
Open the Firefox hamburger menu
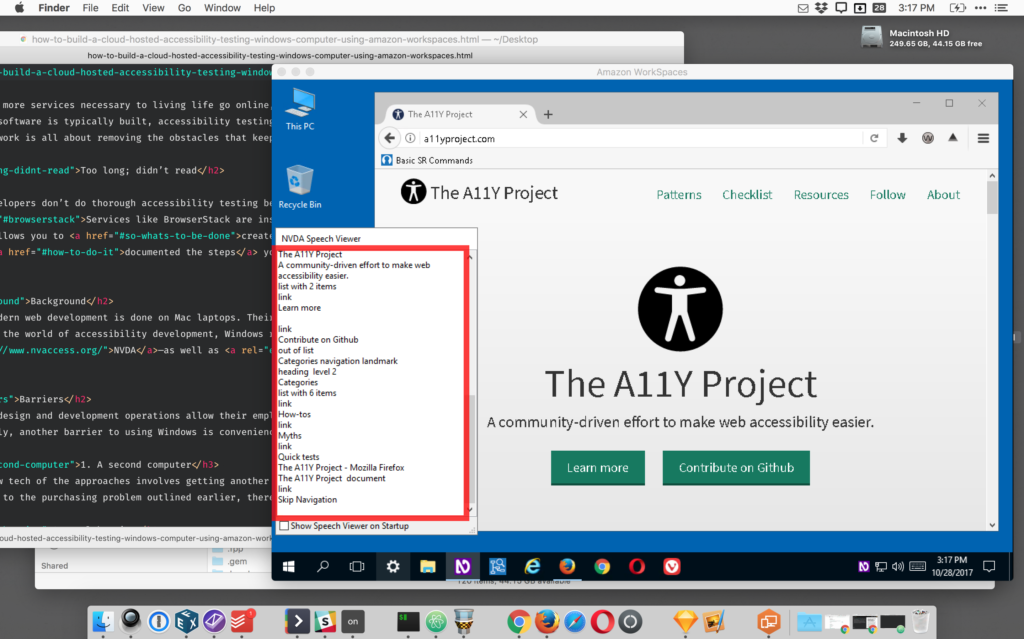click(x=983, y=138)
